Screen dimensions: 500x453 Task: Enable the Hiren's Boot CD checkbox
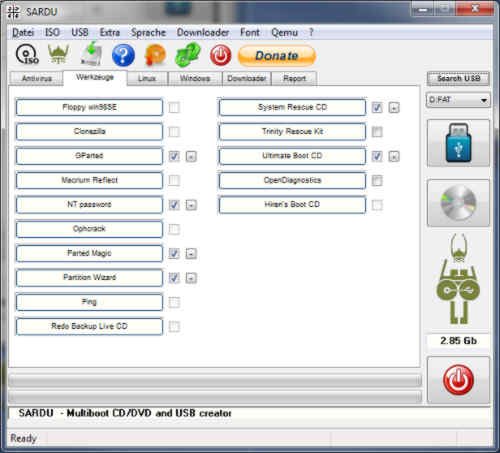pyautogui.click(x=377, y=205)
